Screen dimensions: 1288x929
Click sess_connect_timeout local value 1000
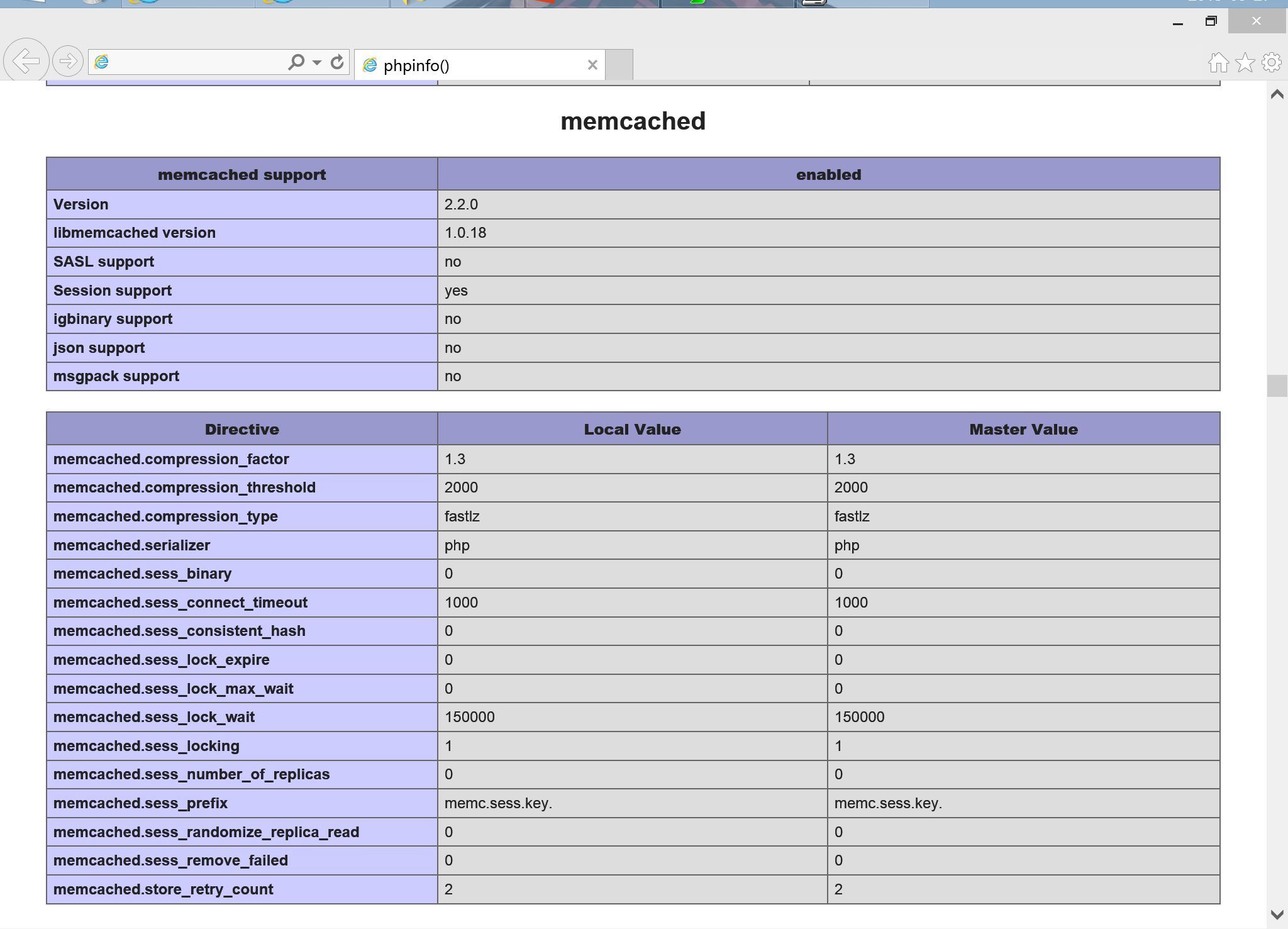pyautogui.click(x=461, y=603)
